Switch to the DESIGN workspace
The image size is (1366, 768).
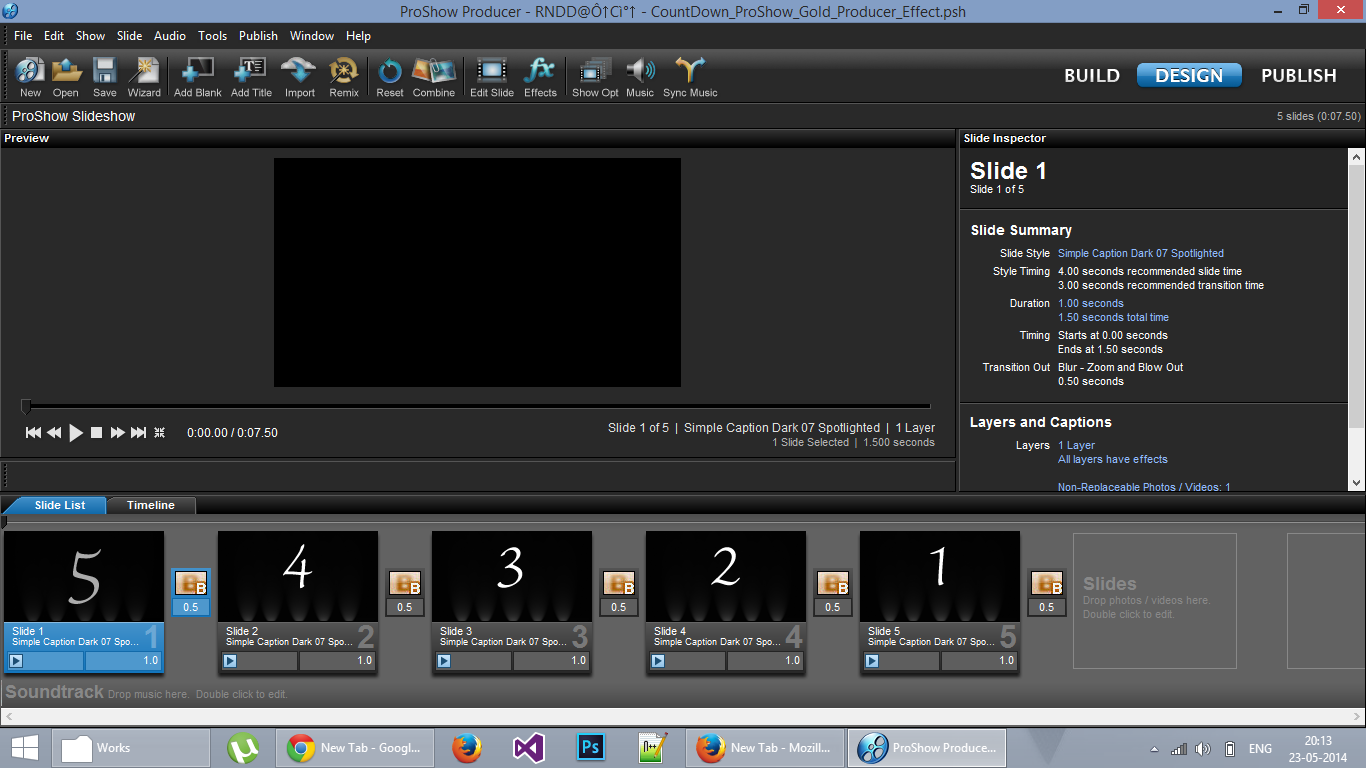1189,76
